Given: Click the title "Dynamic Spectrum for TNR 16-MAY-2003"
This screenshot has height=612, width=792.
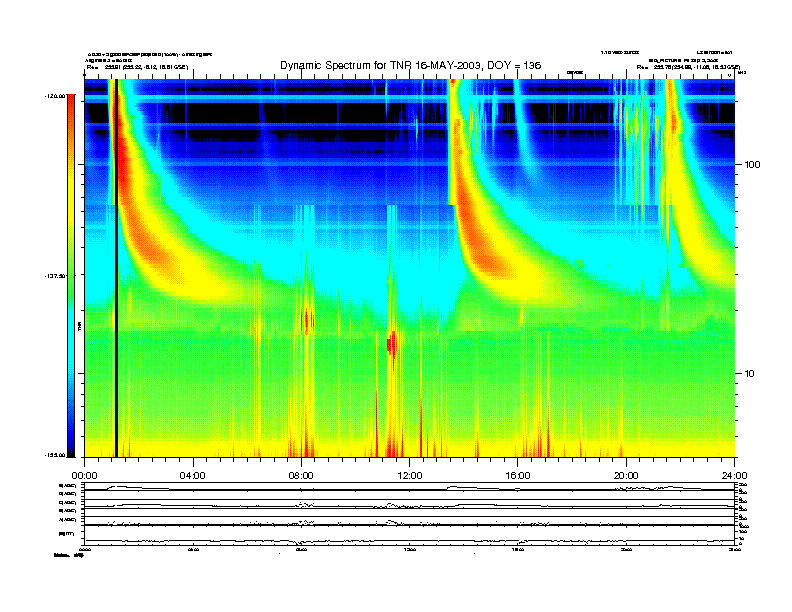Looking at the screenshot, I should 410,66.
